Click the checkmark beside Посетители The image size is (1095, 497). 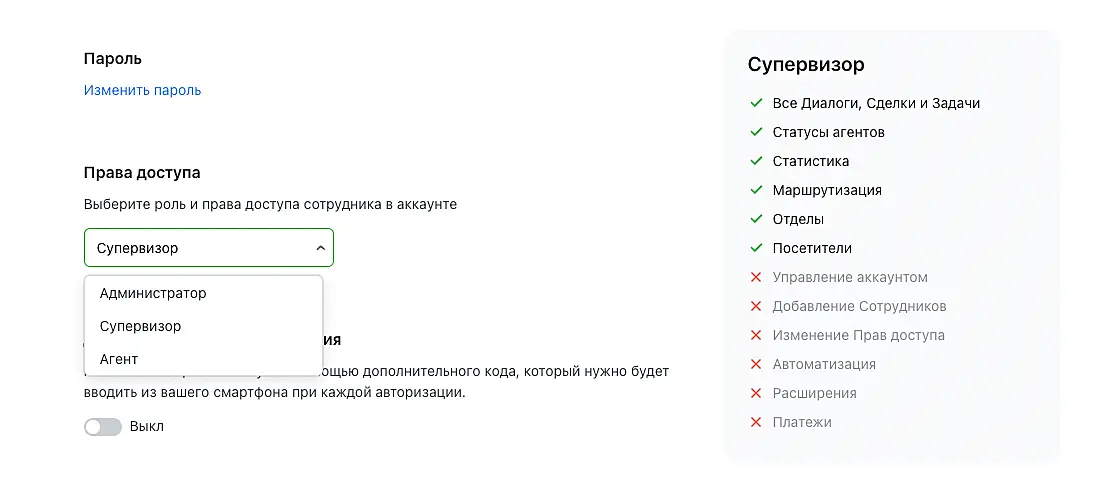coord(756,248)
